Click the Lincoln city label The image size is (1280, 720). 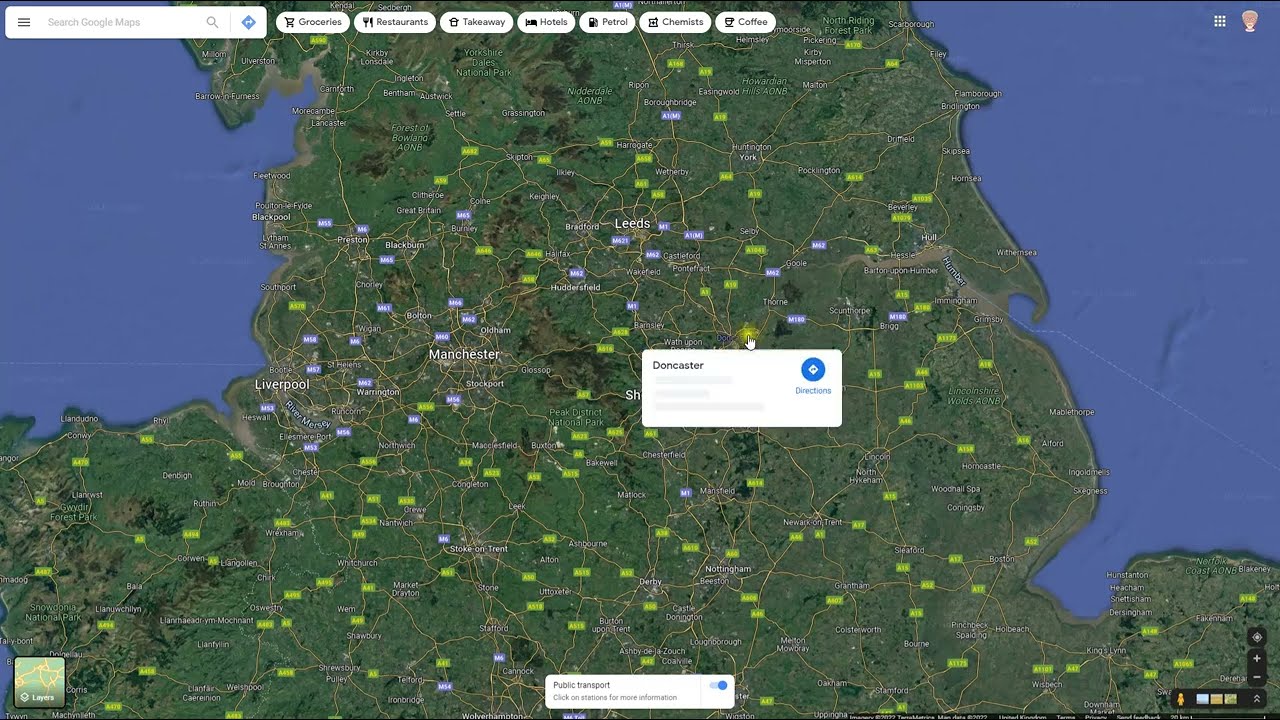[876, 457]
